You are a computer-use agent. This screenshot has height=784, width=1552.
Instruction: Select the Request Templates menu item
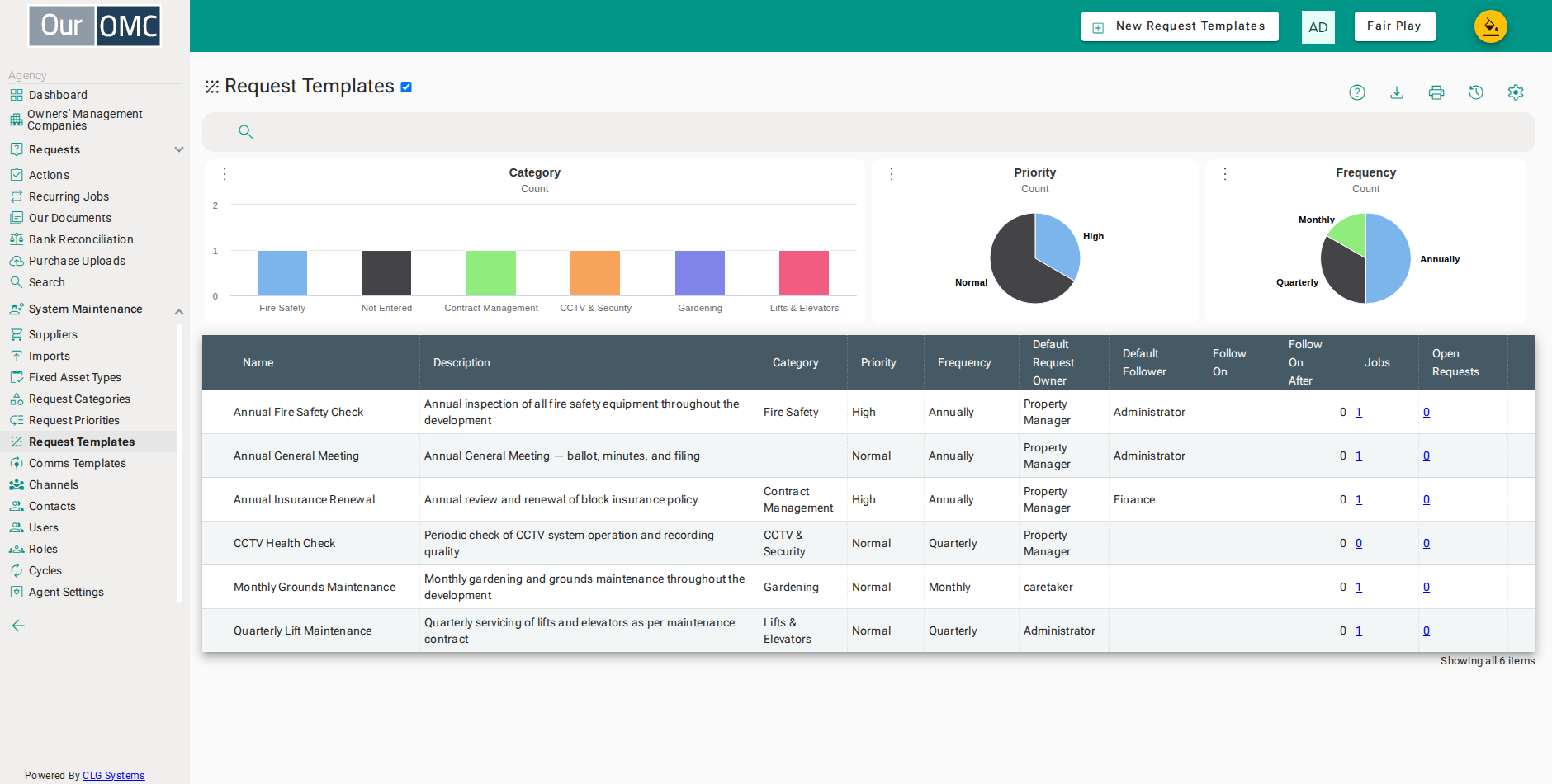click(x=82, y=442)
